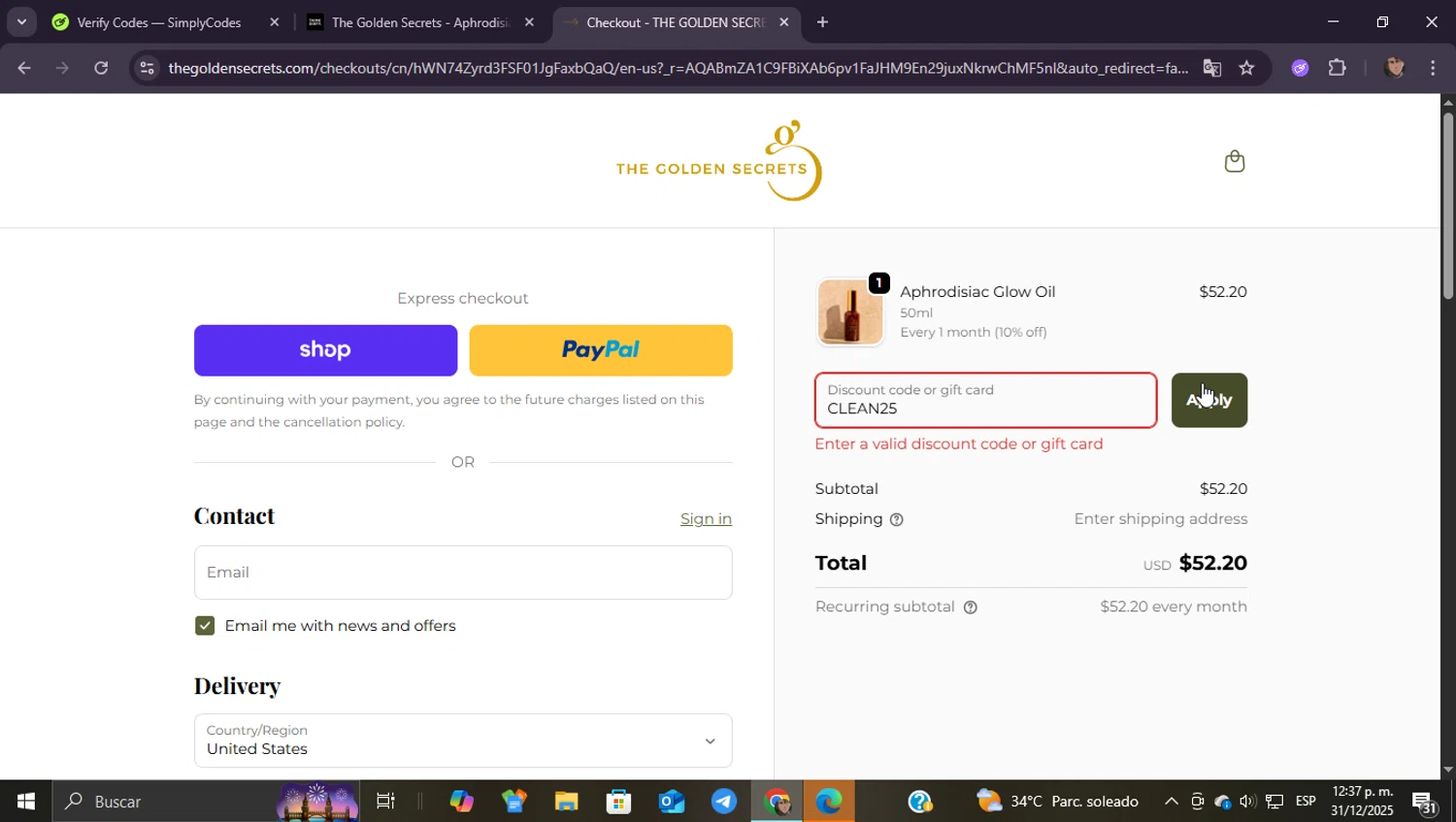Switch to Verify Codes — SimplyCodes tab
Image resolution: width=1456 pixels, height=822 pixels.
click(x=159, y=22)
